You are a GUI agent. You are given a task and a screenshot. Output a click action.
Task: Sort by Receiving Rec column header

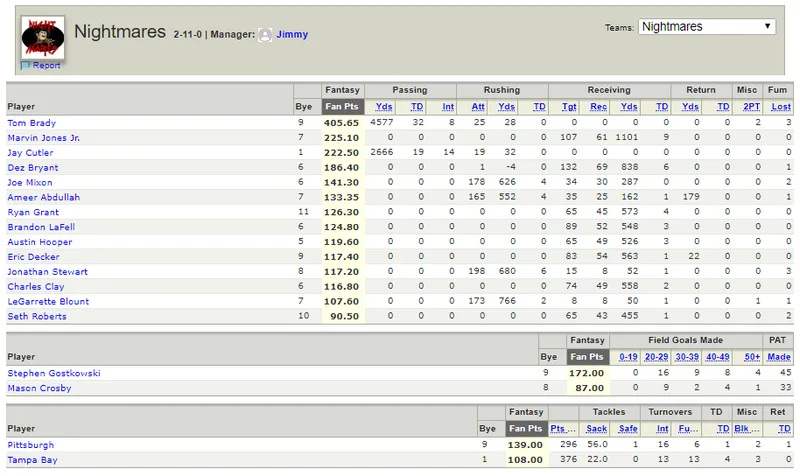pos(598,107)
